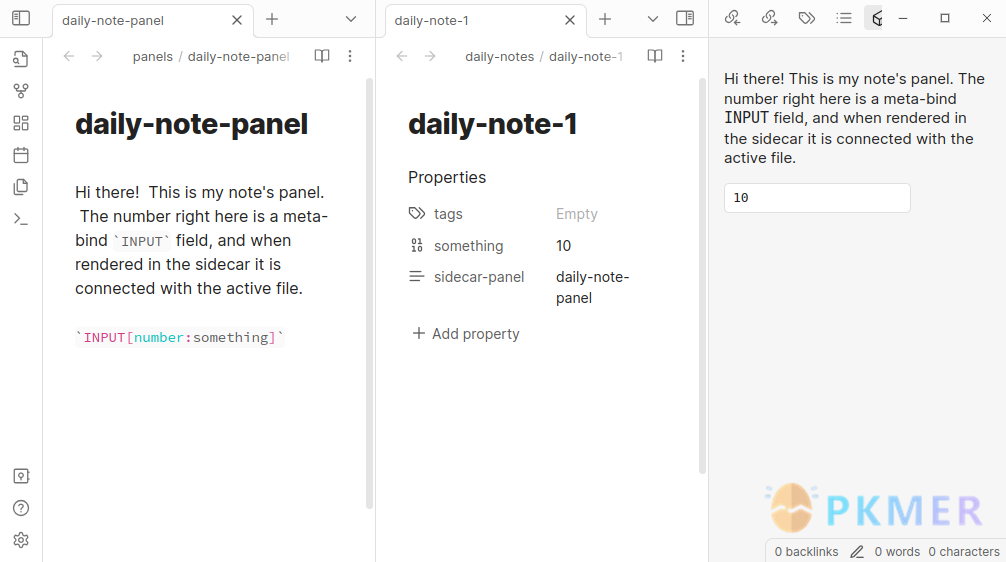Image resolution: width=1006 pixels, height=562 pixels.
Task: Click pencil editing-mode icon in status bar
Action: [x=857, y=552]
